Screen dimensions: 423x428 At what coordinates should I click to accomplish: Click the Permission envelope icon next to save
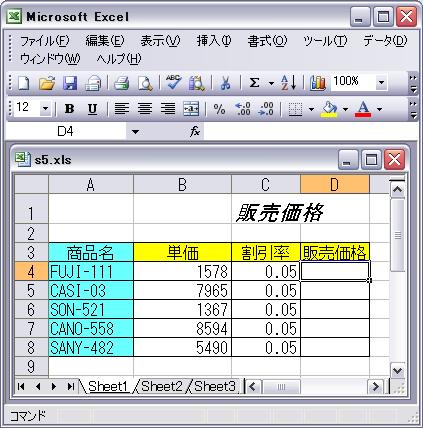[93, 83]
